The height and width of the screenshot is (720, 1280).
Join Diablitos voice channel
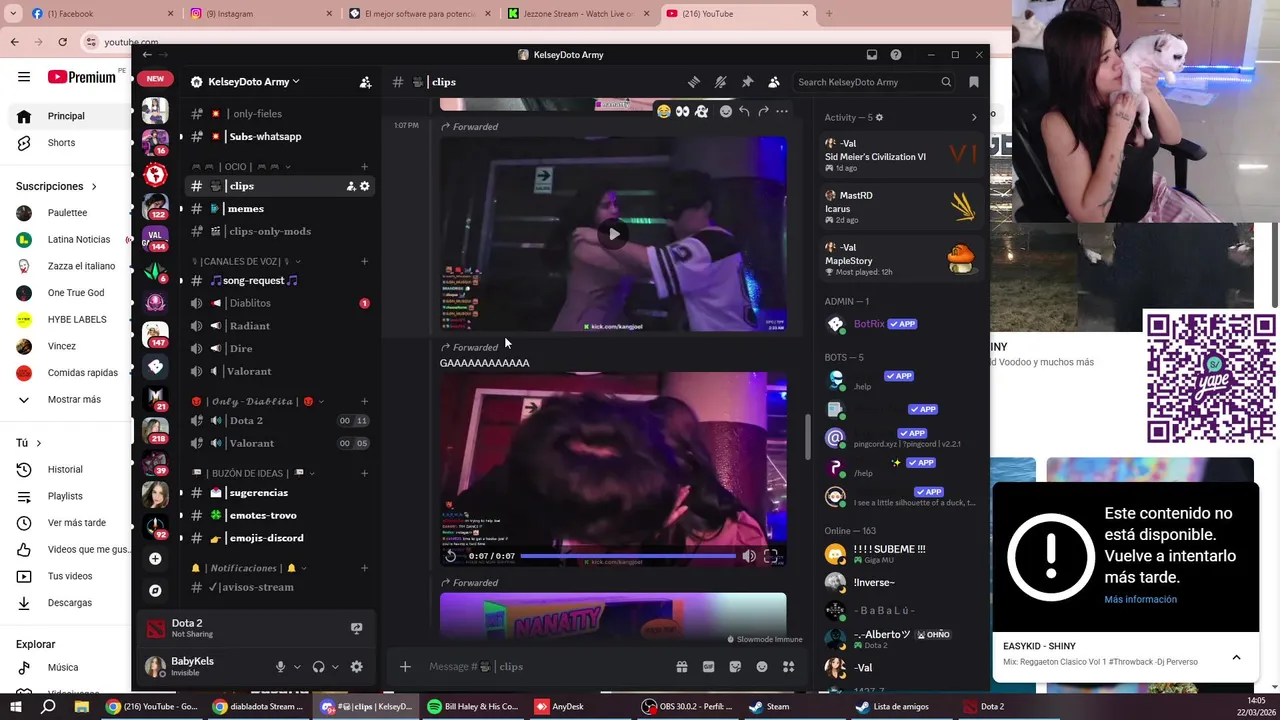click(280, 303)
